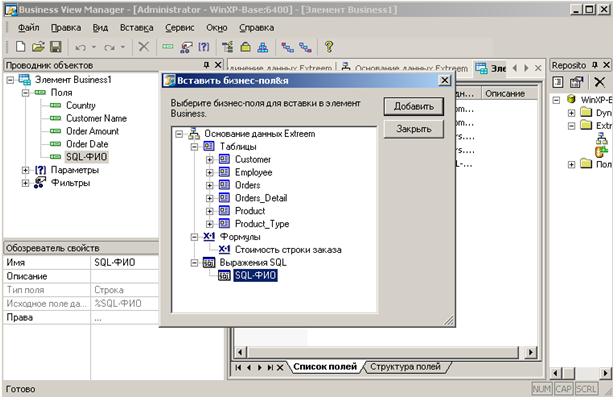Click the Repository delete X icon
The image size is (616, 400).
point(600,82)
